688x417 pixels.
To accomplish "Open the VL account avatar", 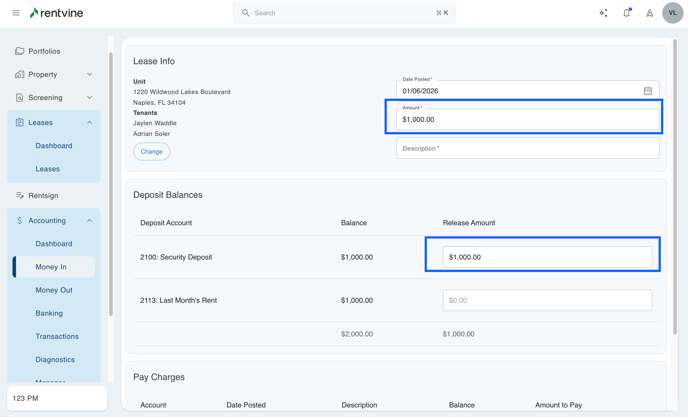I will point(672,13).
